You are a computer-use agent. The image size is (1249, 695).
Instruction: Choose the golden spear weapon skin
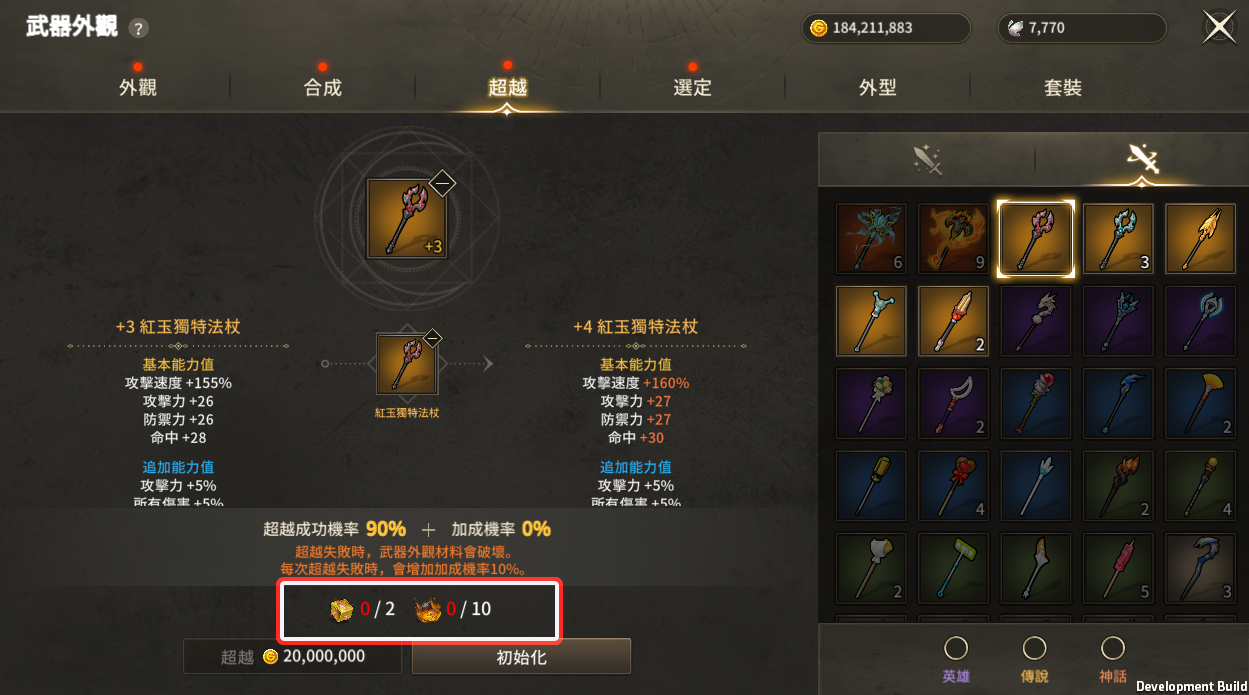click(1201, 239)
